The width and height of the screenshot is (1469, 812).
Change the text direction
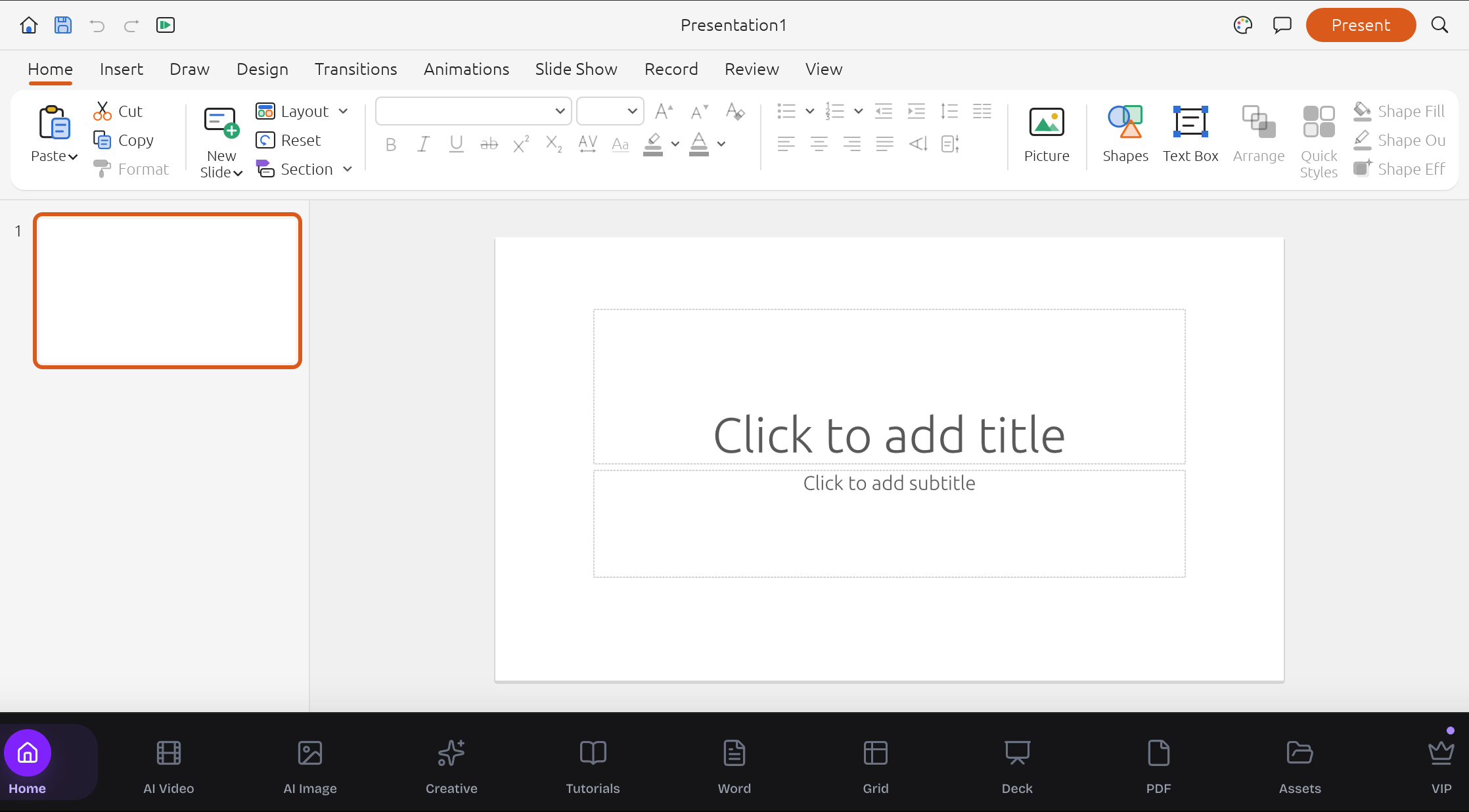tap(918, 144)
